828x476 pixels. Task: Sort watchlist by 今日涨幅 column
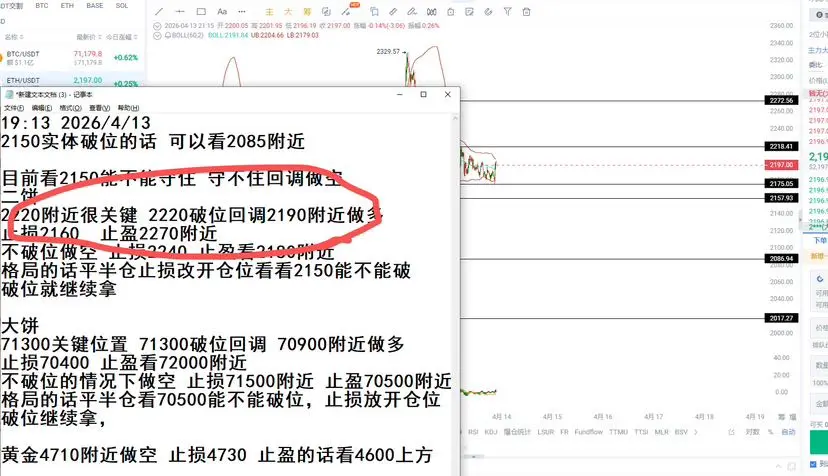pyautogui.click(x=121, y=37)
